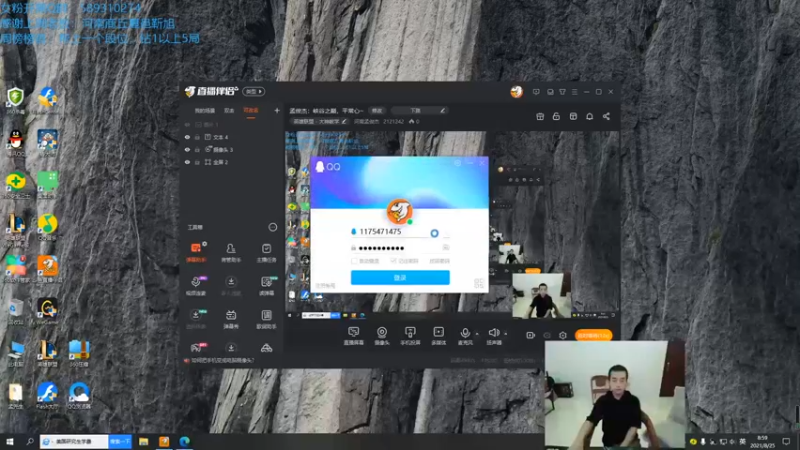800x450 pixels.
Task: Open the streamer avatar in title bar
Action: click(x=516, y=92)
